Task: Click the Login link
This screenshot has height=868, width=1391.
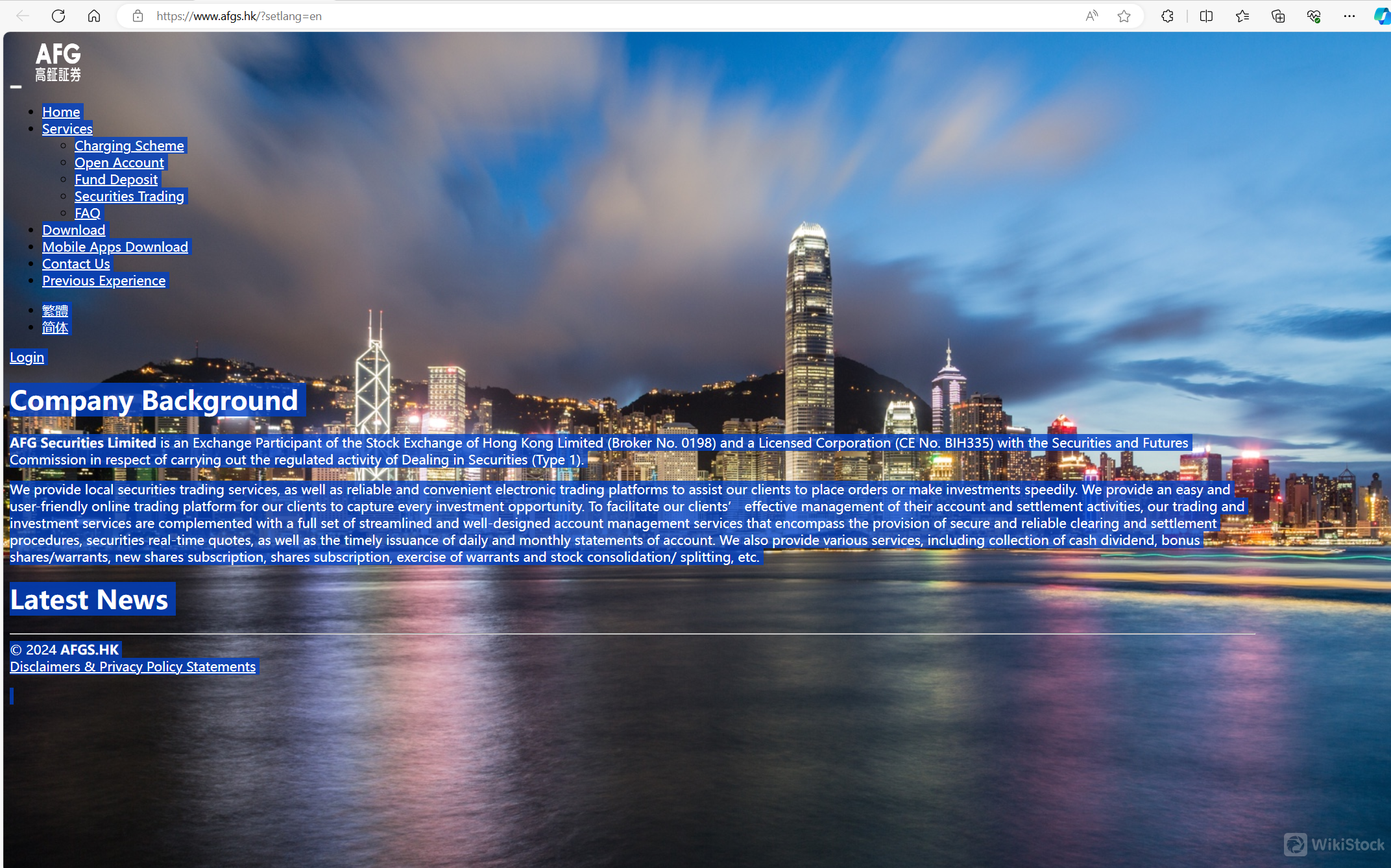Action: pyautogui.click(x=27, y=357)
